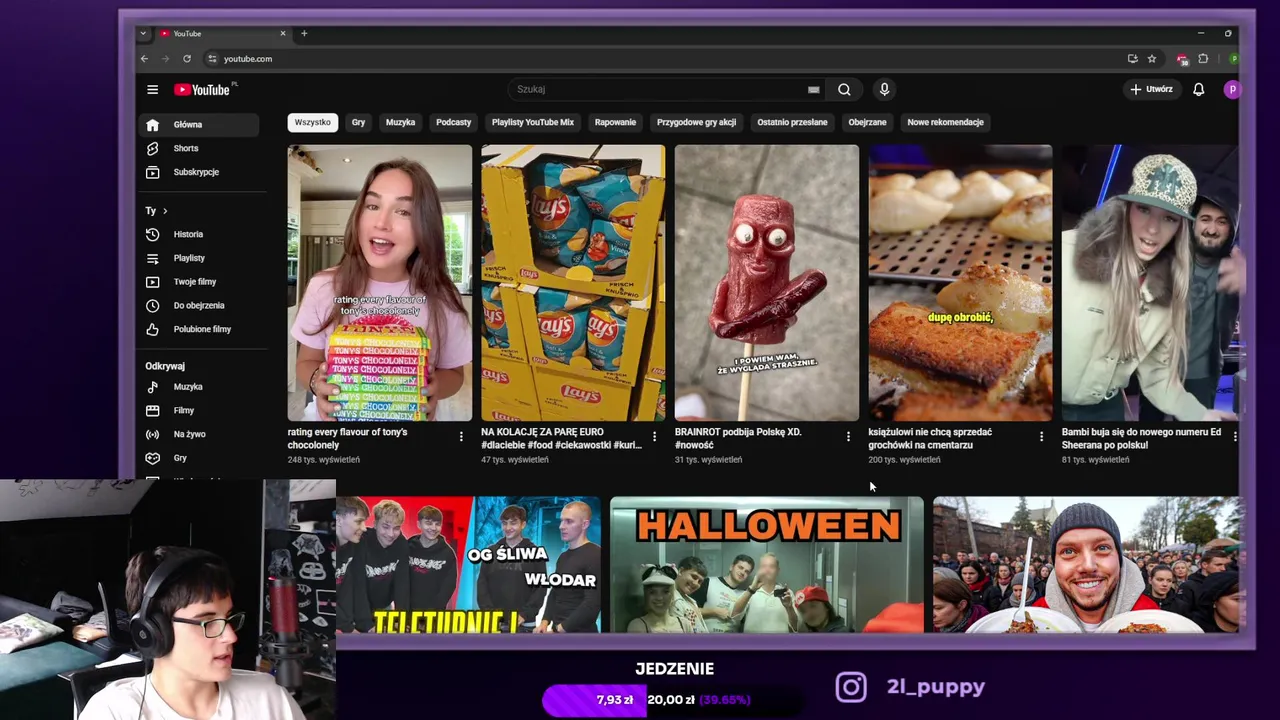Play the Tony's Chocolonely short thumbnail

(x=380, y=283)
